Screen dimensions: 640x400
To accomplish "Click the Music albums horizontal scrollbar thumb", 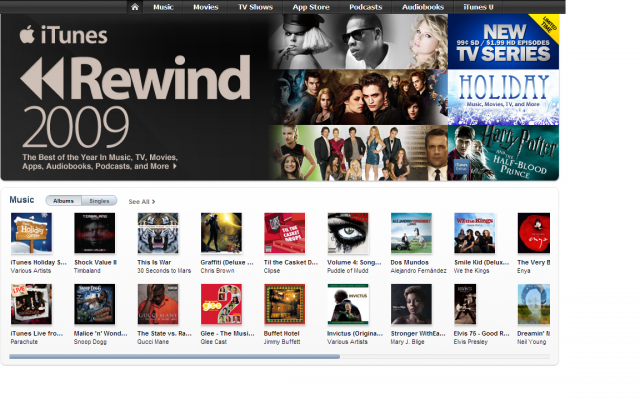I will 174,356.
